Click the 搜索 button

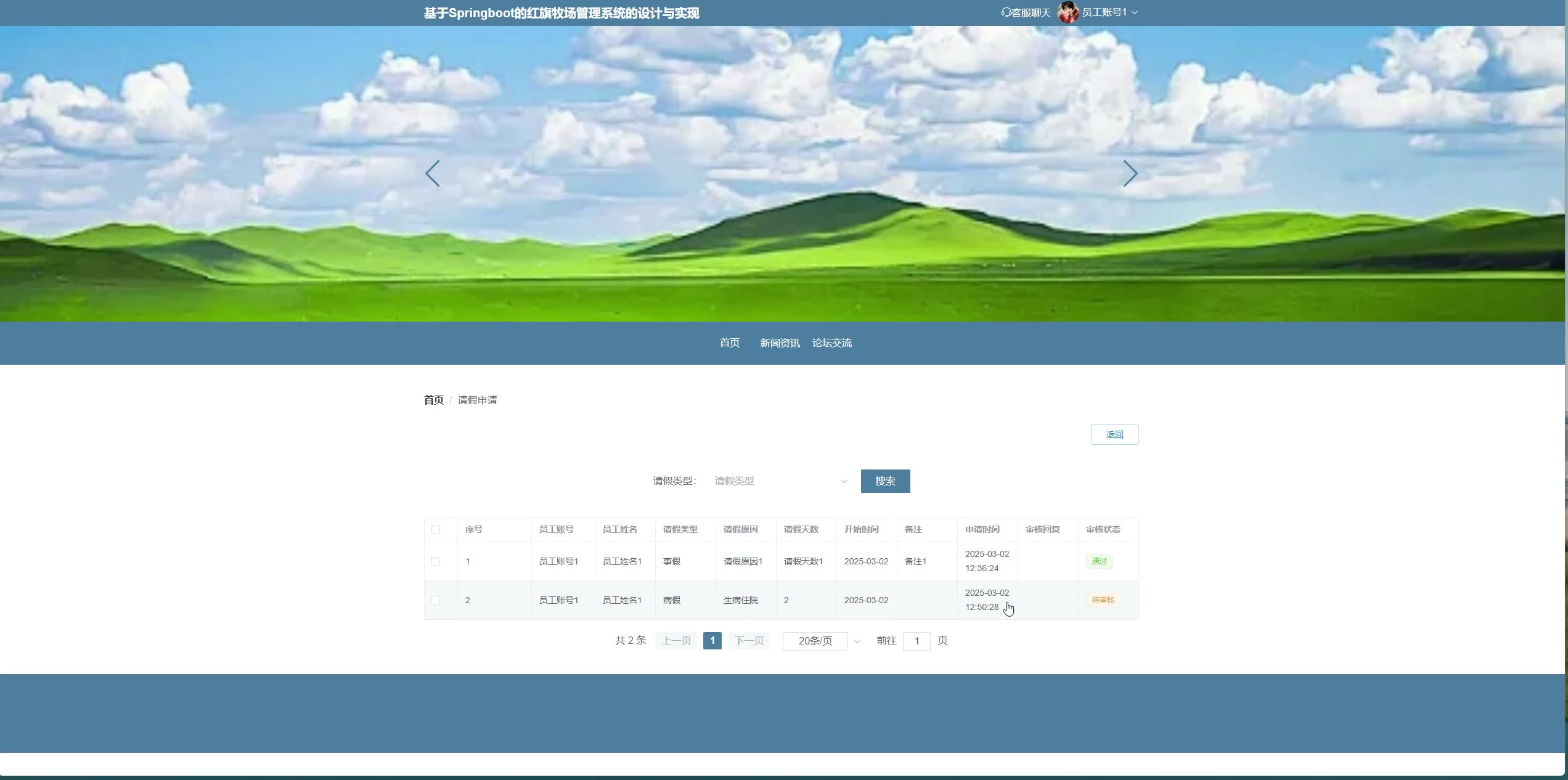click(x=885, y=481)
